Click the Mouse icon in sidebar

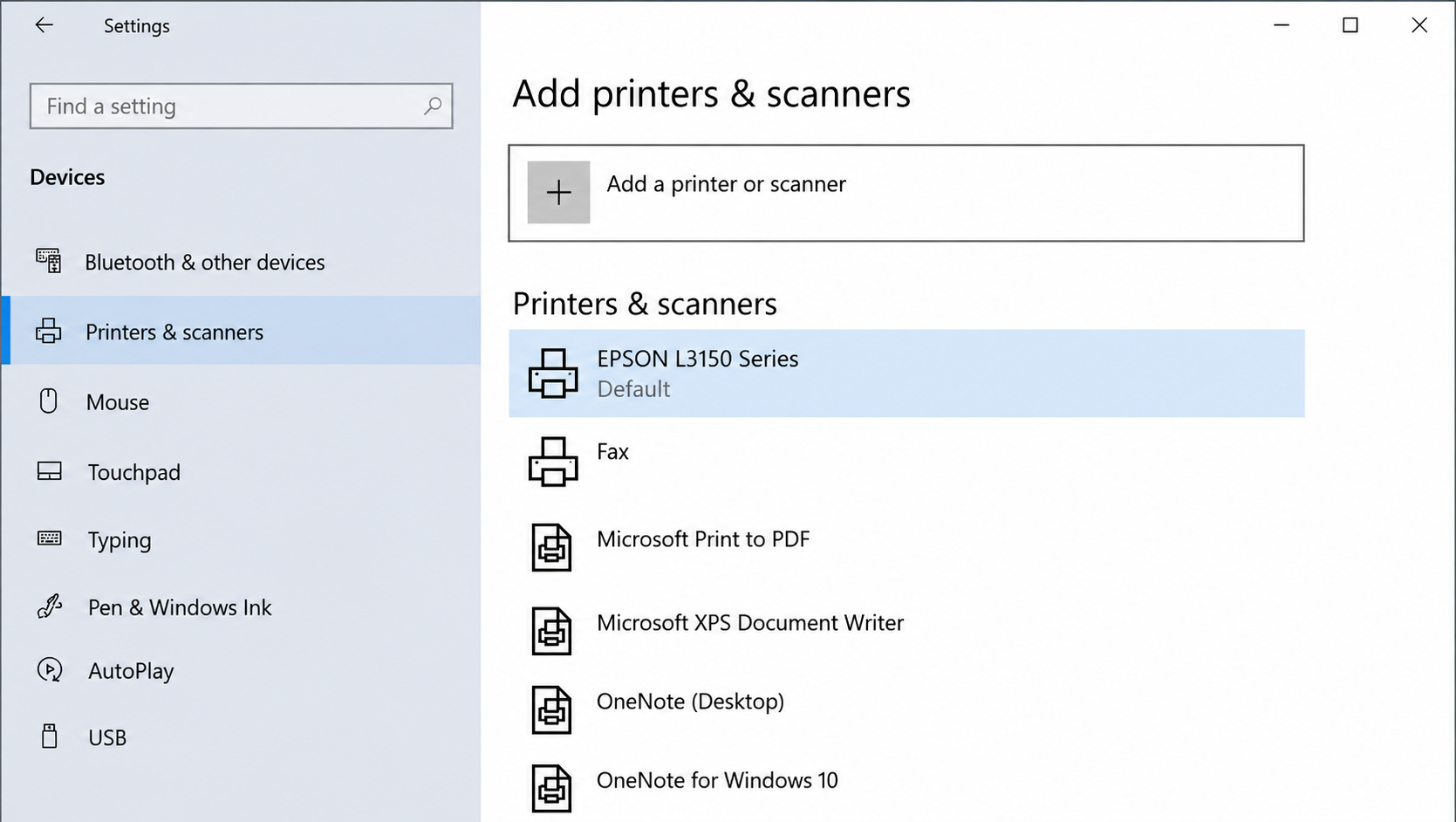coord(49,401)
